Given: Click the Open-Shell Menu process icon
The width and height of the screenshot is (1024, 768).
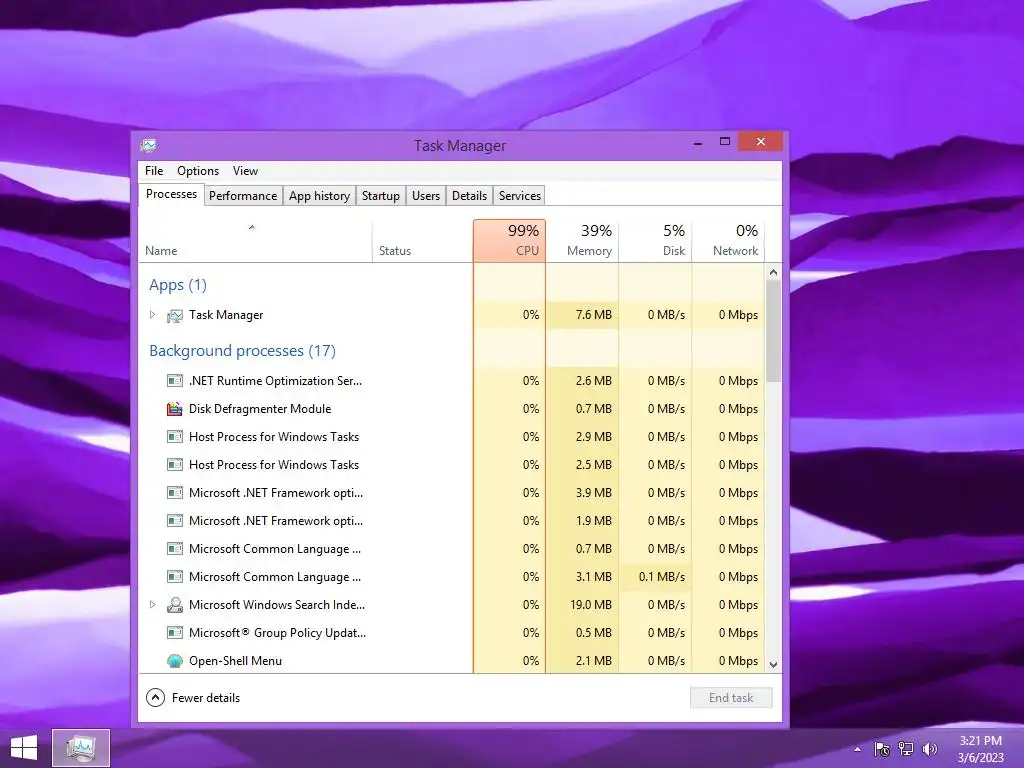Looking at the screenshot, I should click(174, 661).
